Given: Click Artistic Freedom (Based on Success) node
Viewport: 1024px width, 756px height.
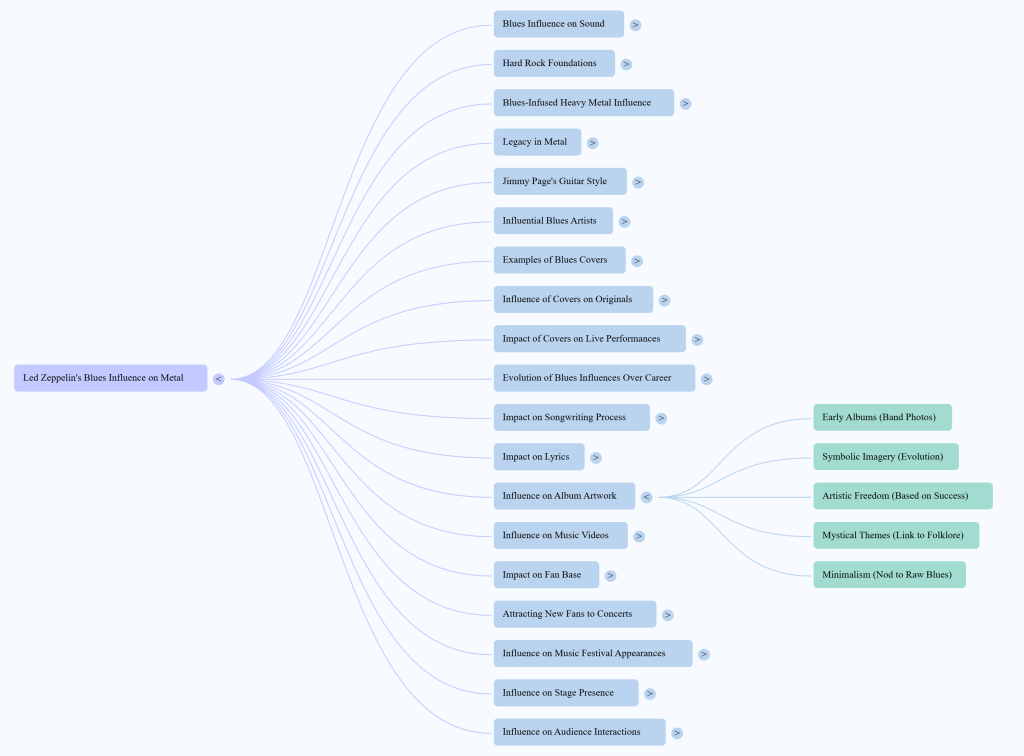Looking at the screenshot, I should pos(903,496).
